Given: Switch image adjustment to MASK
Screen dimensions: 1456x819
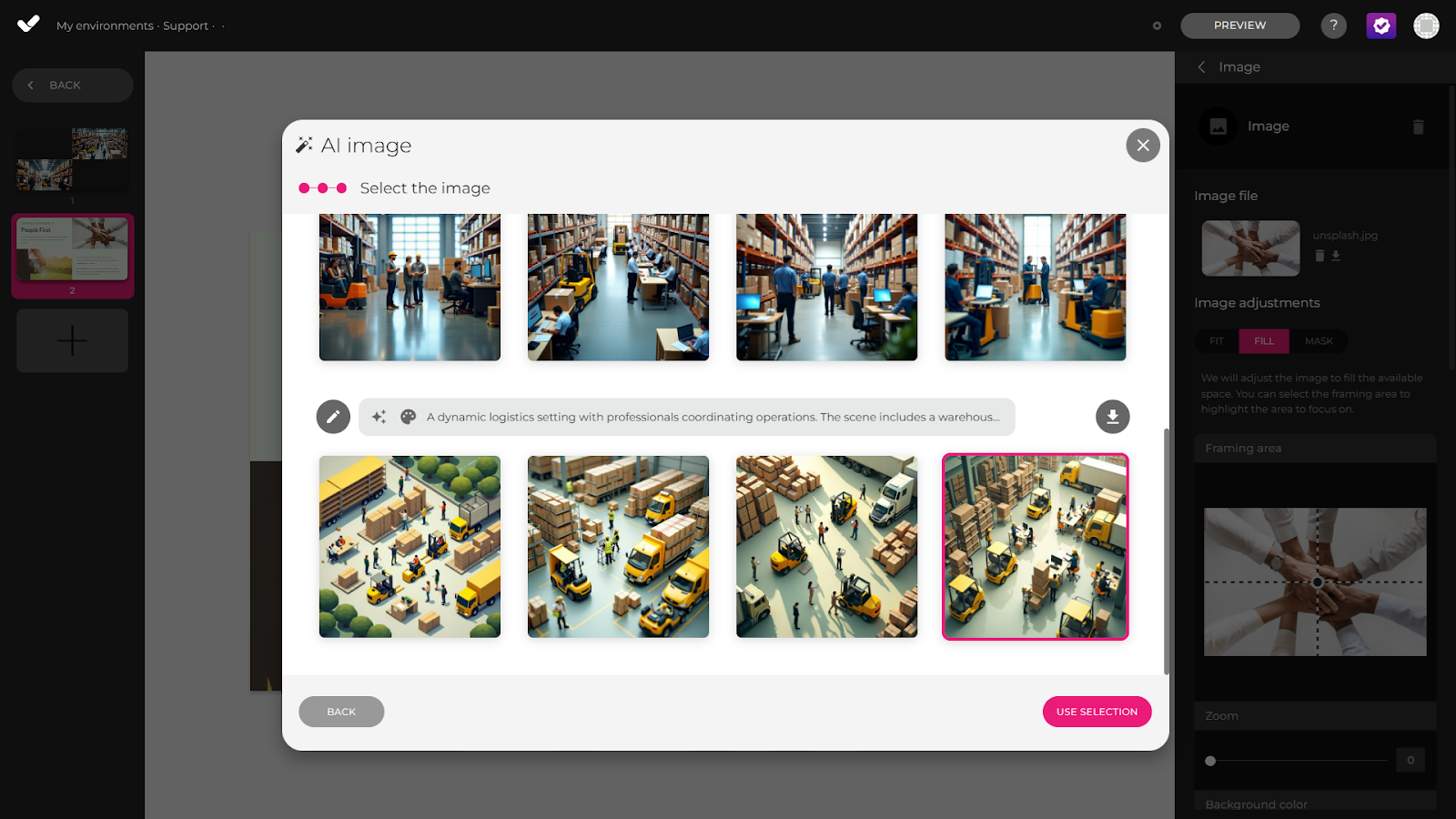Looking at the screenshot, I should coord(1319,341).
